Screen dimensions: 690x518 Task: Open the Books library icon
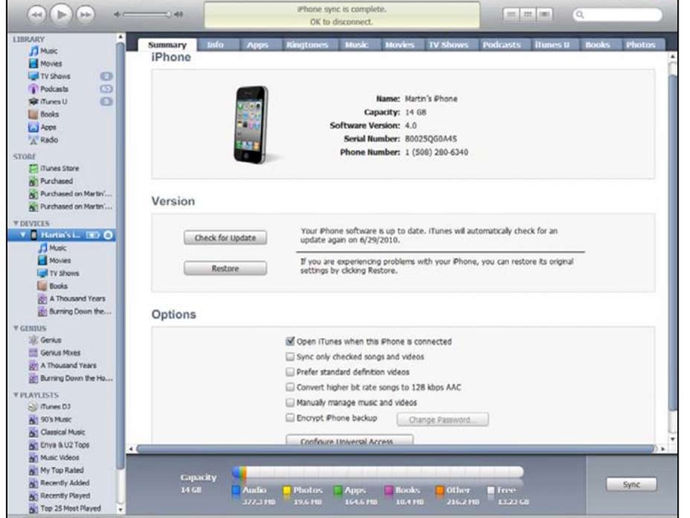point(33,114)
